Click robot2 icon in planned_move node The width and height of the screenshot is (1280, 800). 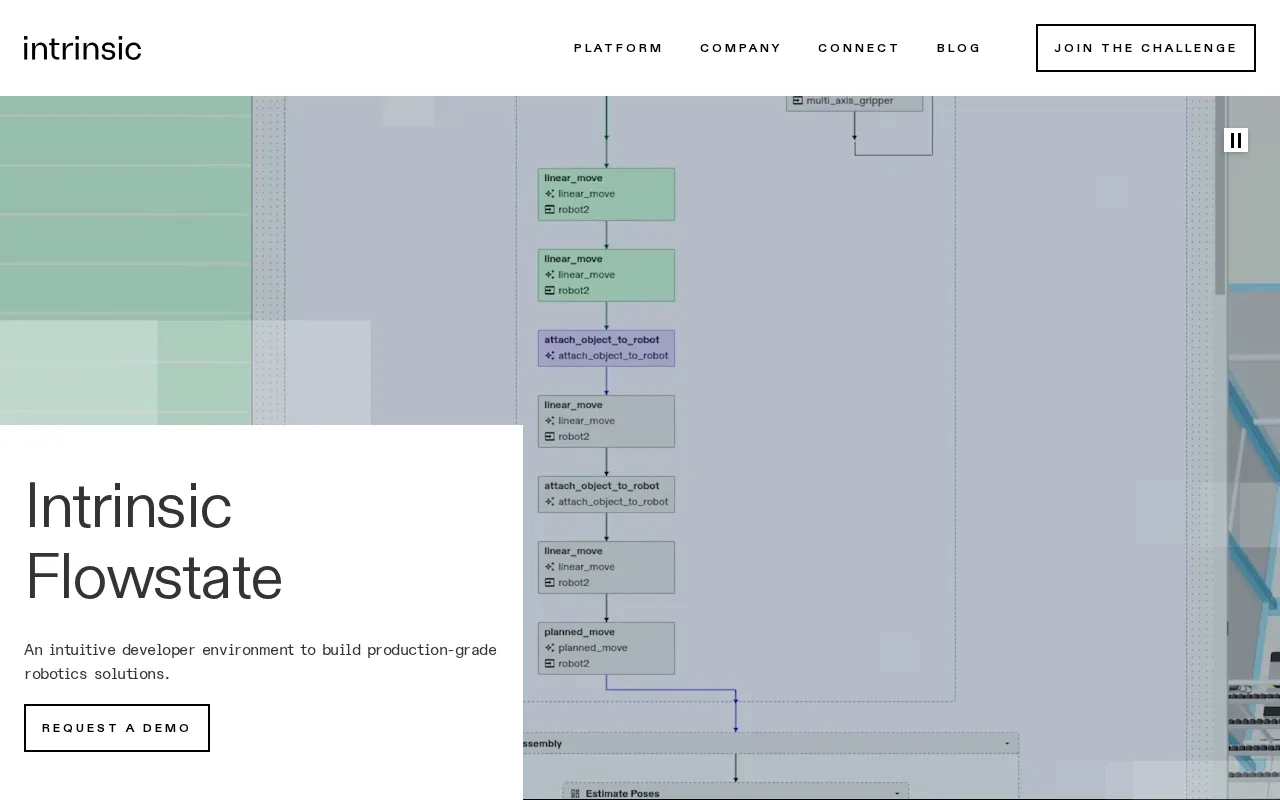550,664
